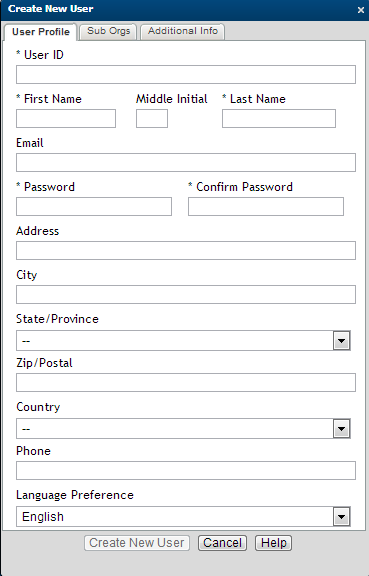This screenshot has height=576, width=369.
Task: Click the Middle Initial field
Action: point(152,118)
